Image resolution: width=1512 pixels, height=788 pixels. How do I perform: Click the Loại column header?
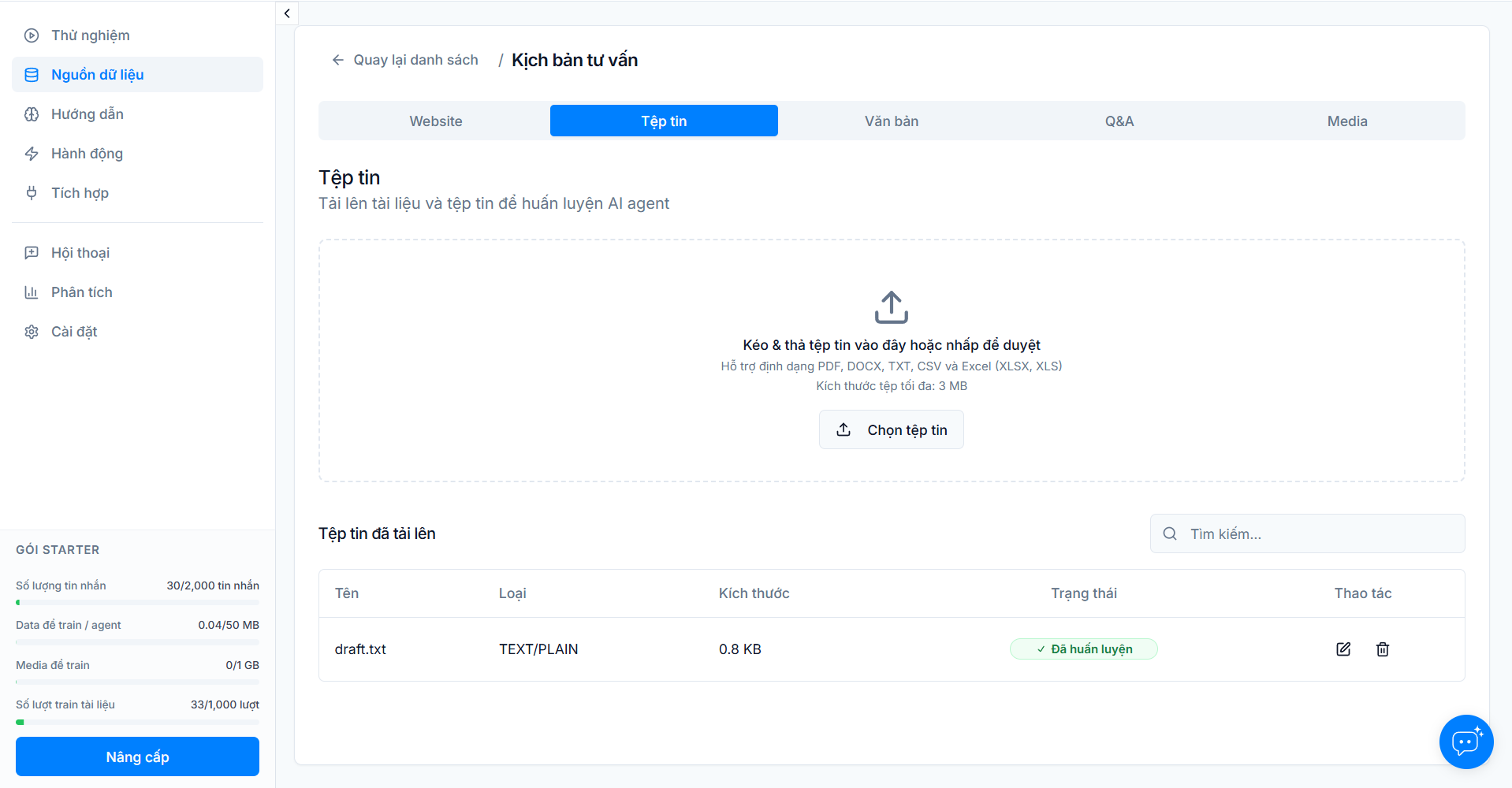click(x=512, y=593)
